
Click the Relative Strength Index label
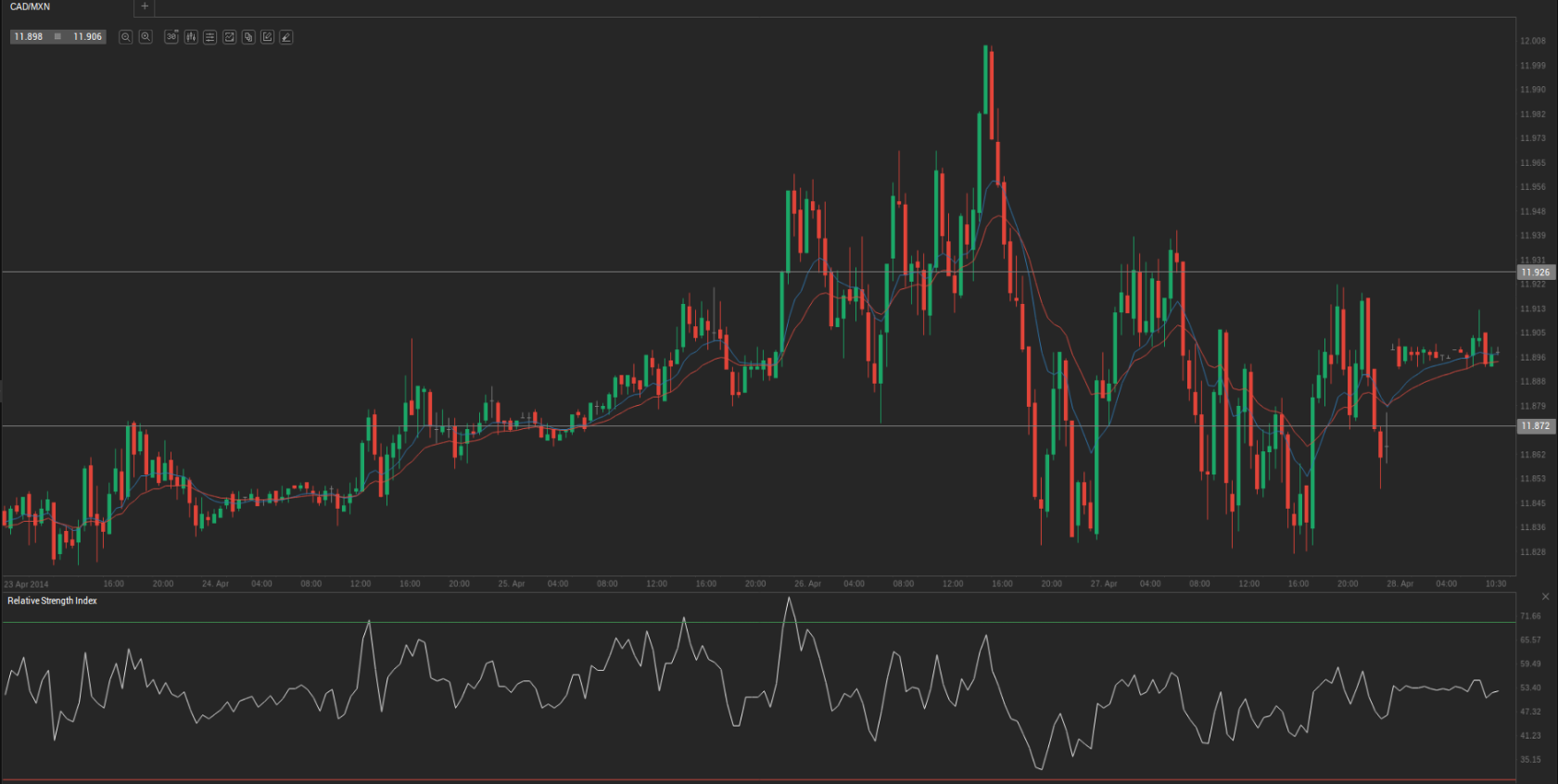pyautogui.click(x=52, y=601)
